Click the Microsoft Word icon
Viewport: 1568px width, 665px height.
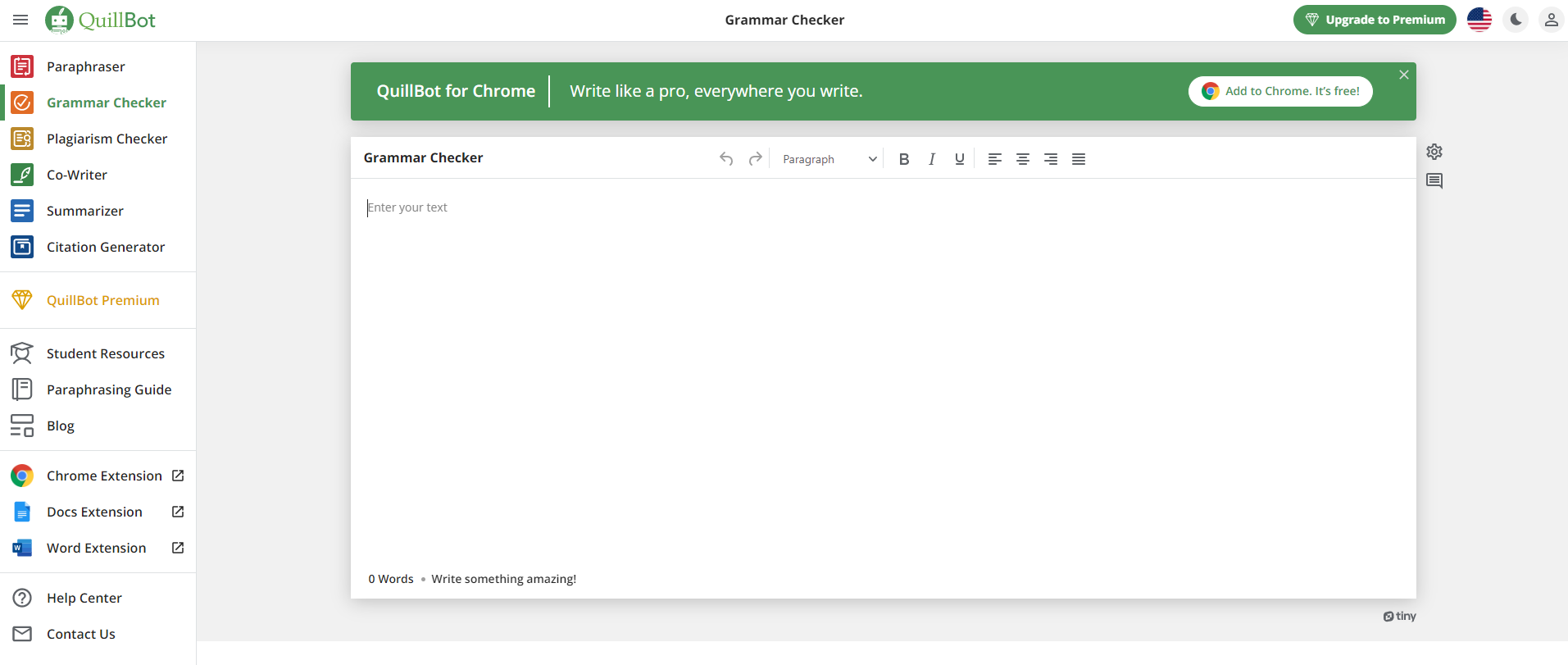pyautogui.click(x=22, y=548)
